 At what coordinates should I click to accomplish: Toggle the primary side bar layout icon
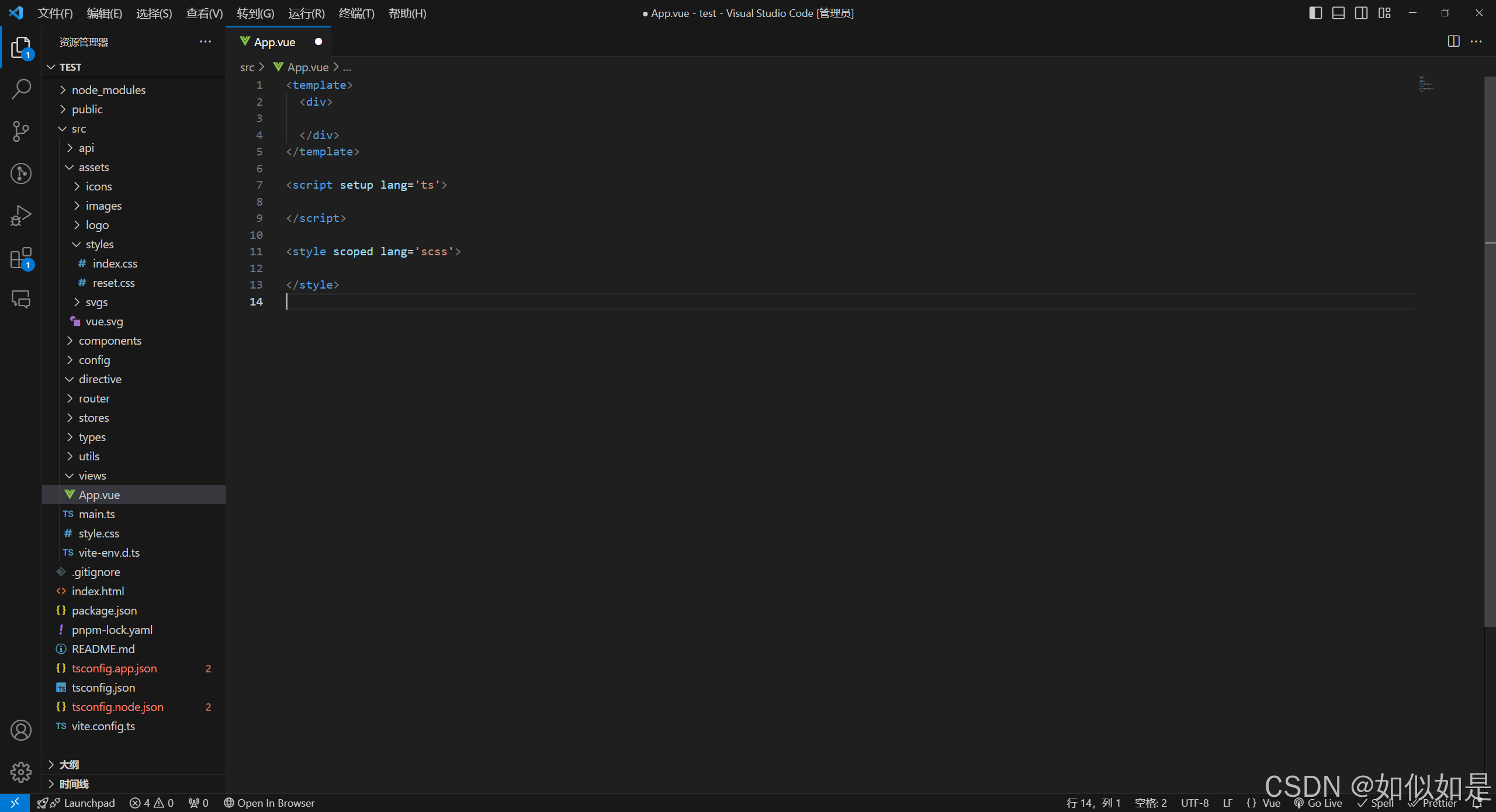click(x=1315, y=13)
